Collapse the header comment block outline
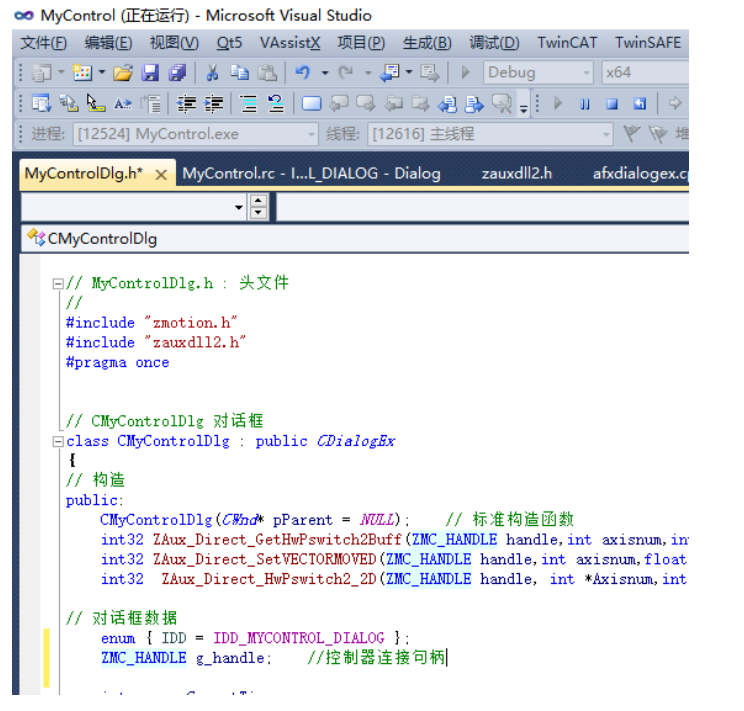The height and width of the screenshot is (711, 744). 58,284
